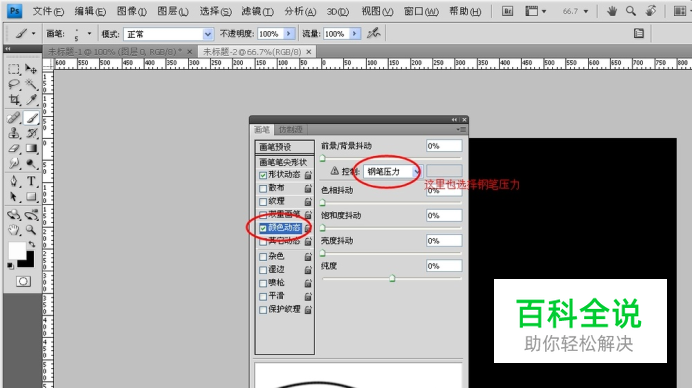Select the Rectangular Marquee tool

(x=14, y=69)
